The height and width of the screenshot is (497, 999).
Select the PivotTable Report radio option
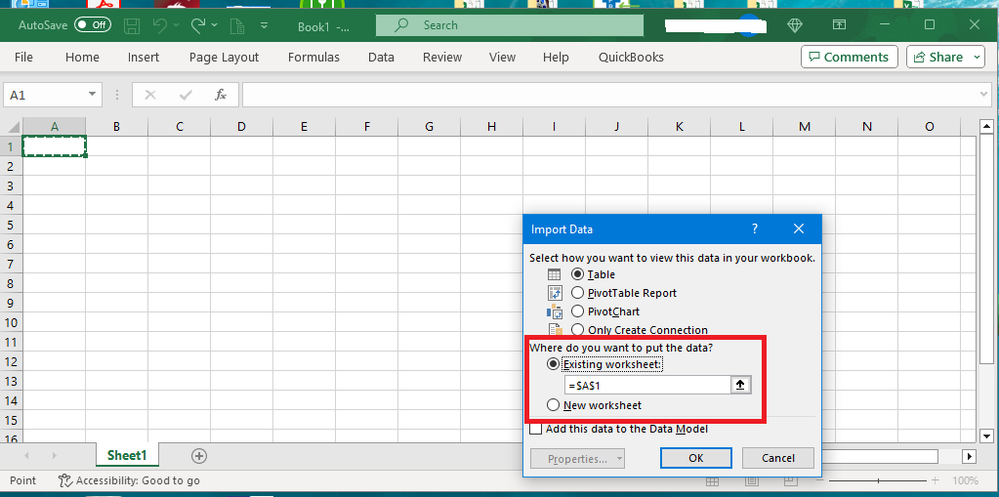[x=578, y=293]
